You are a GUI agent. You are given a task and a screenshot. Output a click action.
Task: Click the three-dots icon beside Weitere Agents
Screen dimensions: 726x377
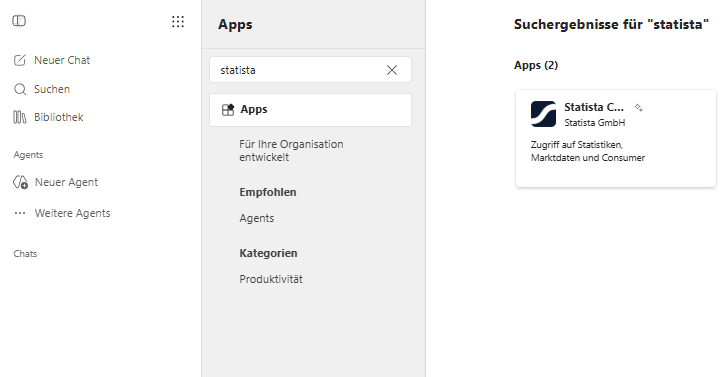click(20, 213)
